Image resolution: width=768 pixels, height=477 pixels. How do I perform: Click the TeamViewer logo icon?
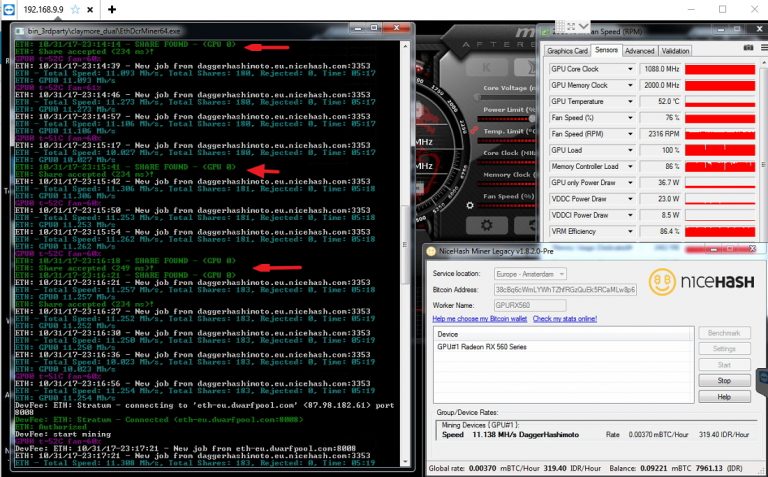(x=8, y=9)
